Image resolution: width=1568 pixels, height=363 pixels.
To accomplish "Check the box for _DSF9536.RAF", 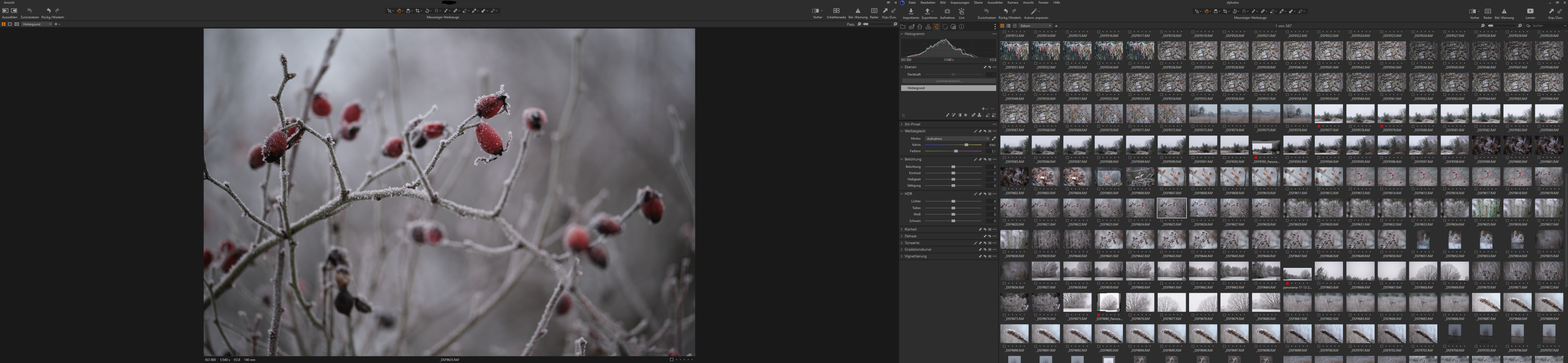I will tap(1161, 63).
